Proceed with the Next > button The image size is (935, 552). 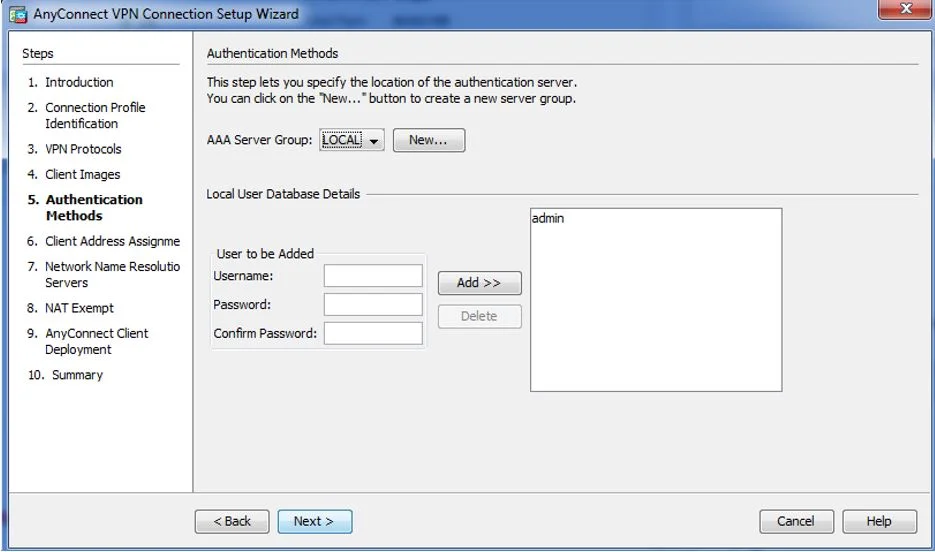pyautogui.click(x=314, y=521)
